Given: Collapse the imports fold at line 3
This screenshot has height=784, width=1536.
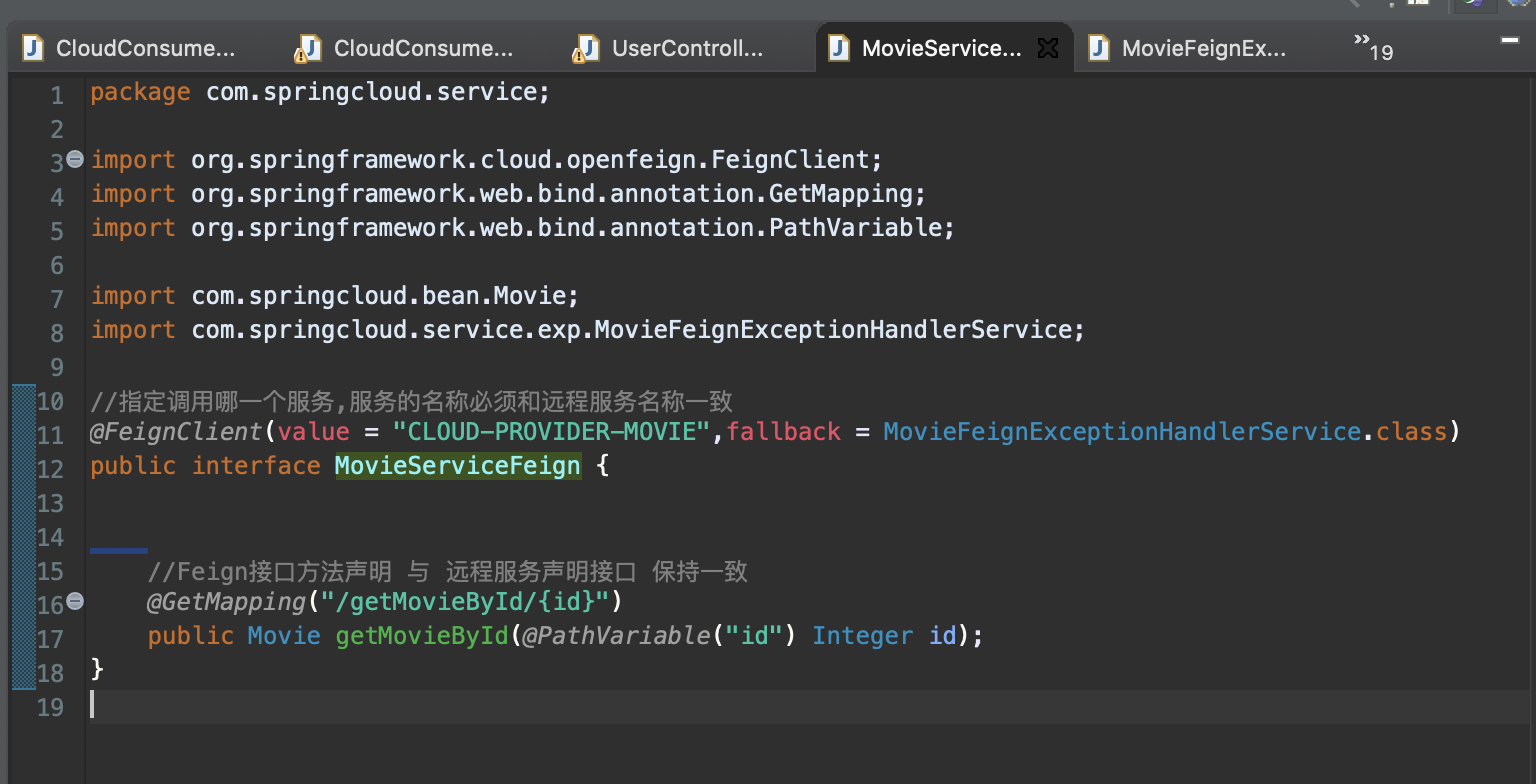Looking at the screenshot, I should (x=75, y=159).
